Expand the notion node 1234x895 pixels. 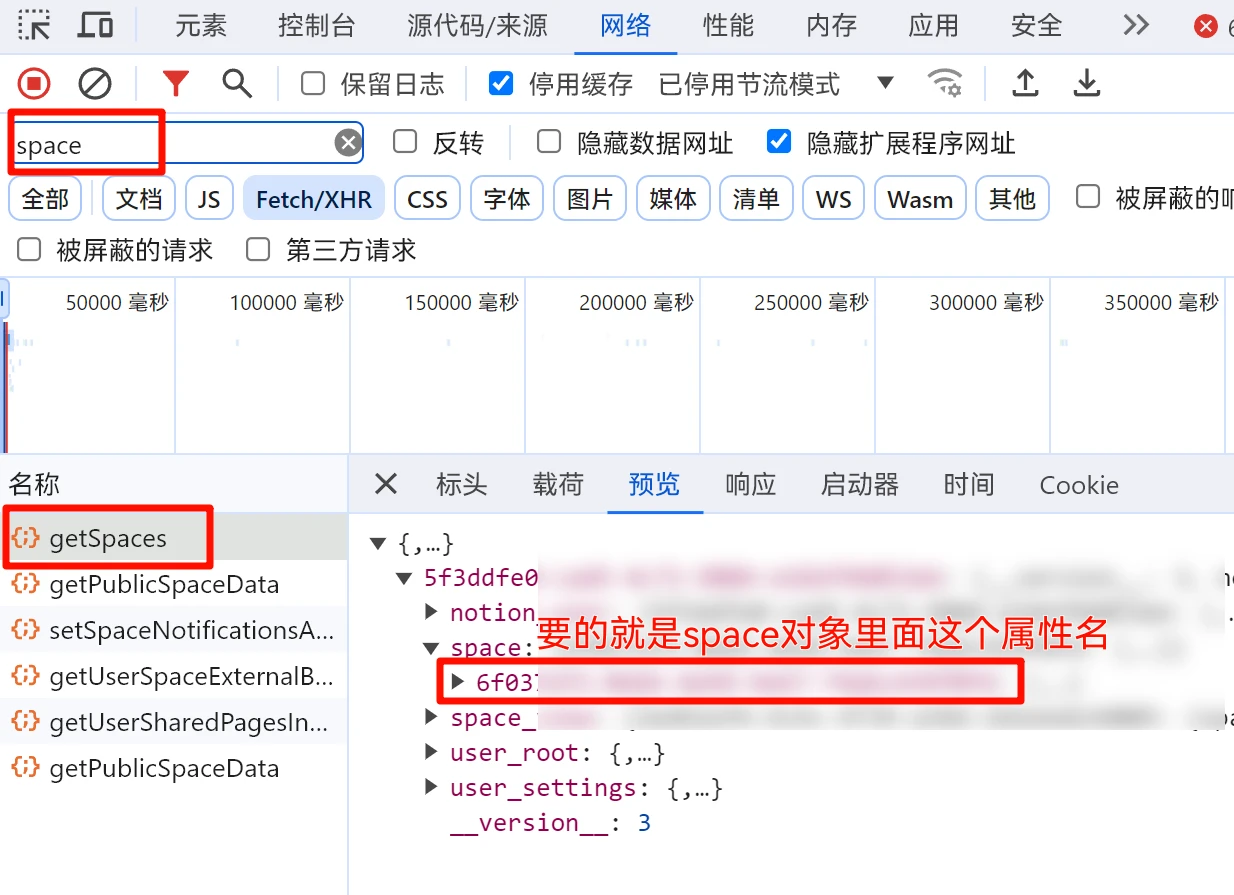(431, 612)
